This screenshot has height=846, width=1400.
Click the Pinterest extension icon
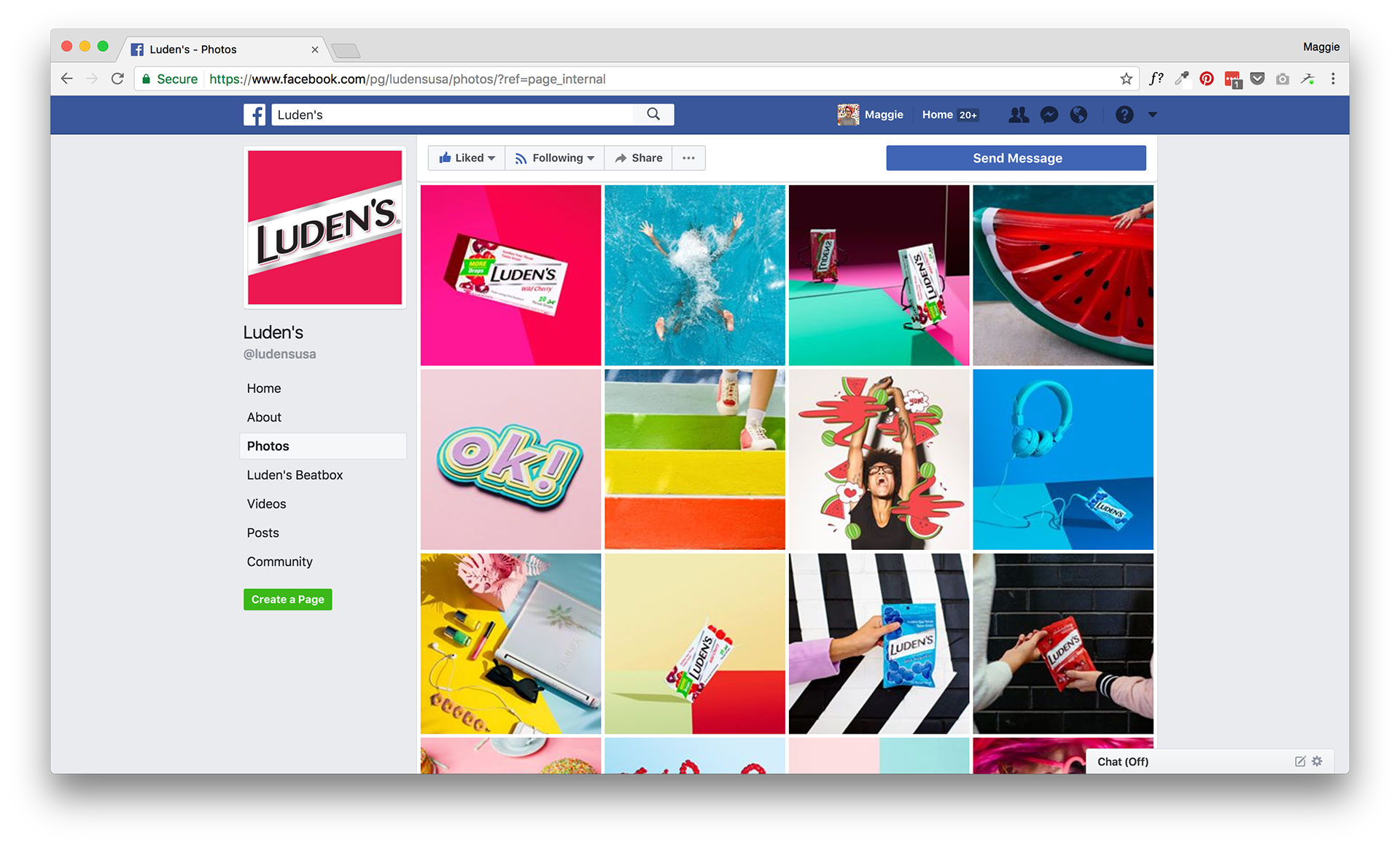[x=1207, y=79]
